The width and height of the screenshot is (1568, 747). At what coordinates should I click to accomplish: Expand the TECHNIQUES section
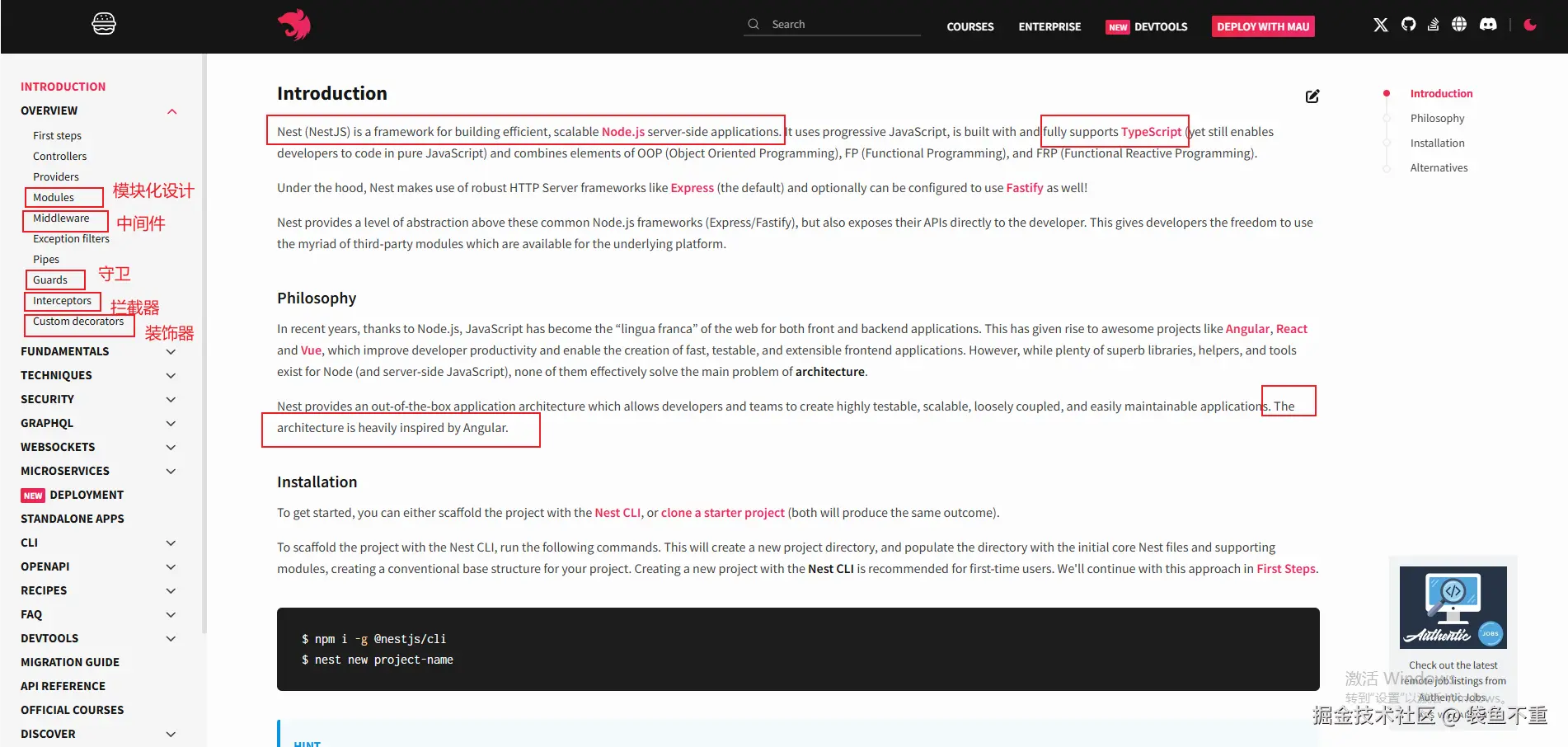[x=171, y=376]
